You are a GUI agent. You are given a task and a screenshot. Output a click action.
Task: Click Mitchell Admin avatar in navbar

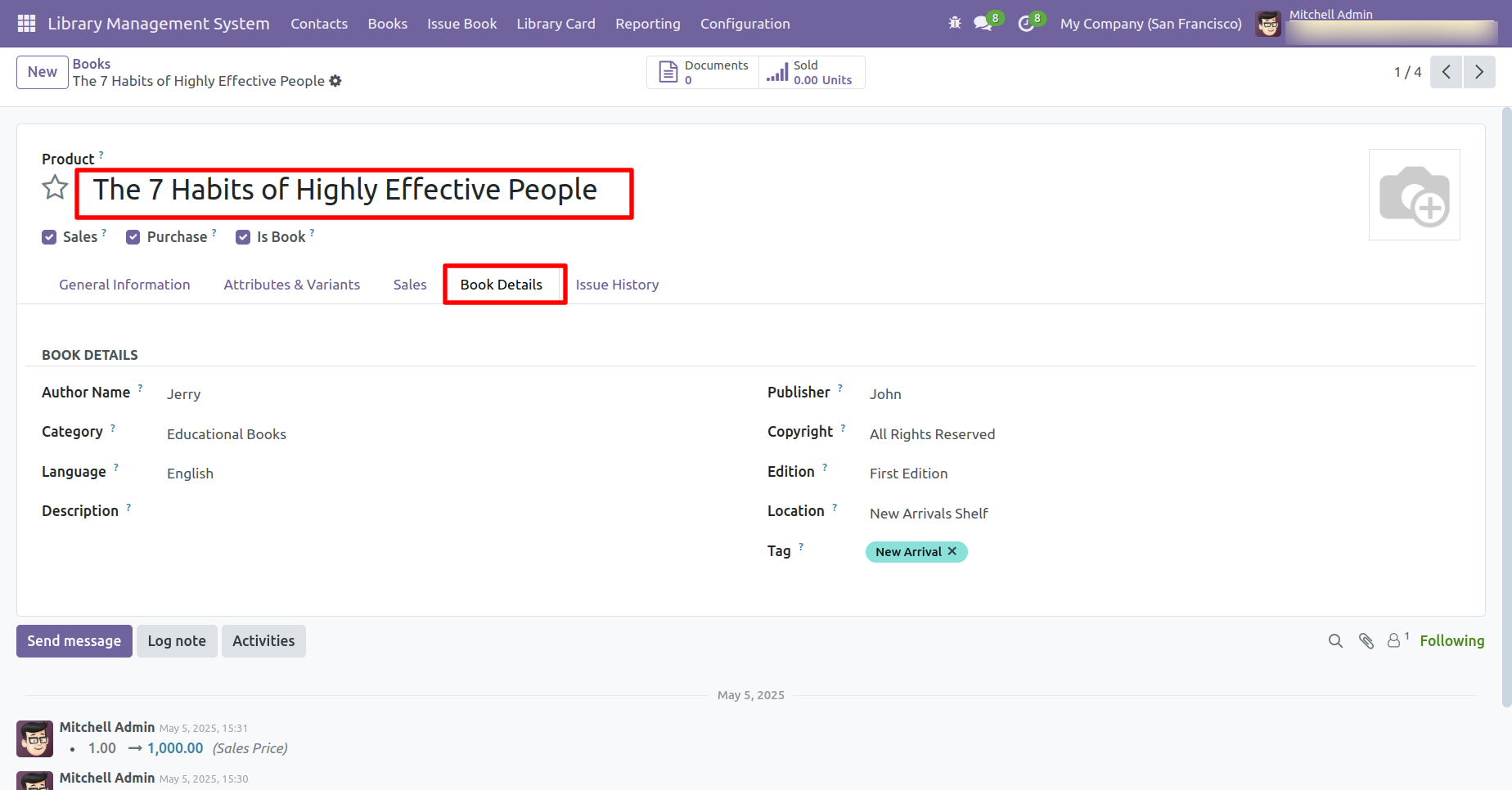[1268, 24]
